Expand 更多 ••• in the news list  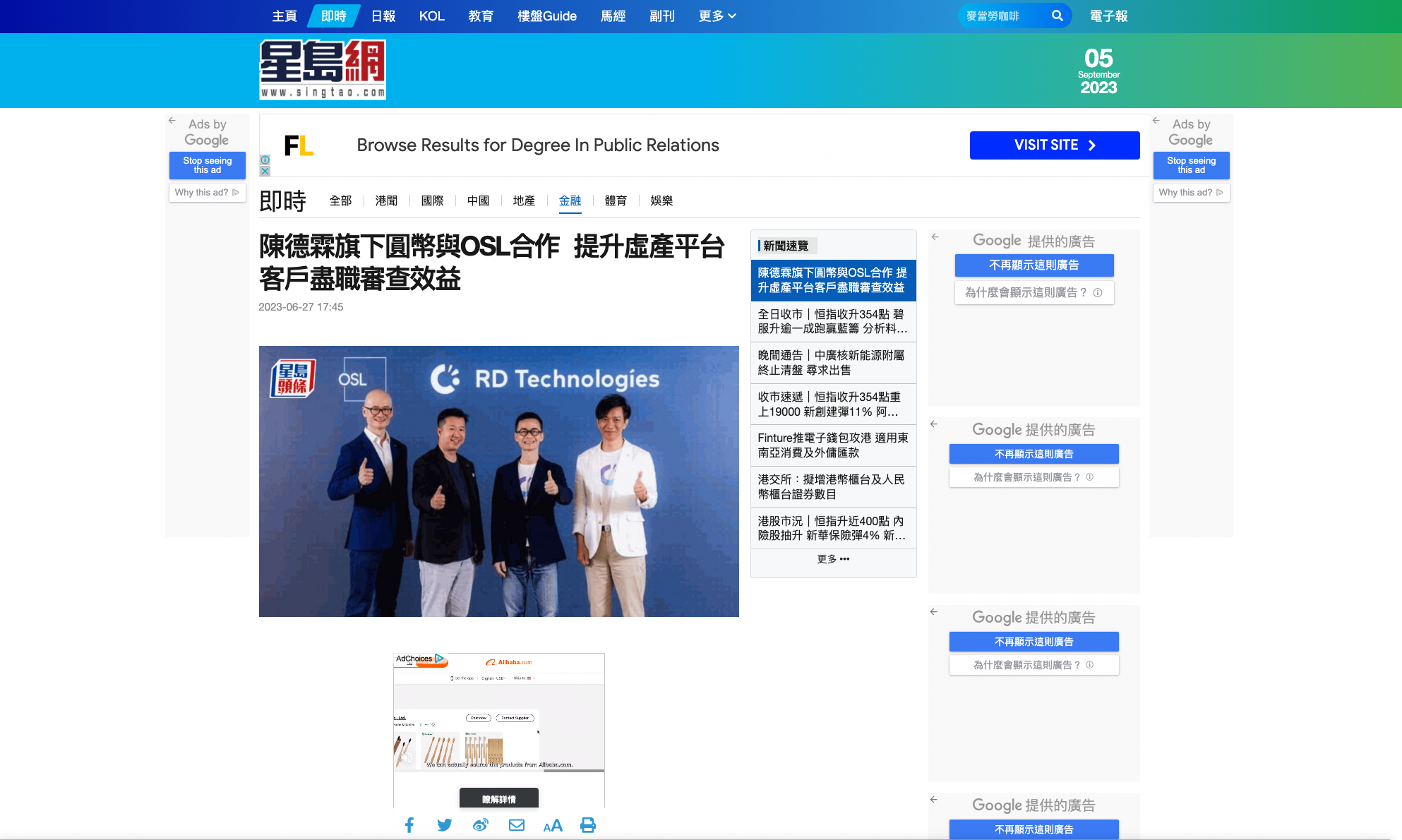pyautogui.click(x=833, y=559)
